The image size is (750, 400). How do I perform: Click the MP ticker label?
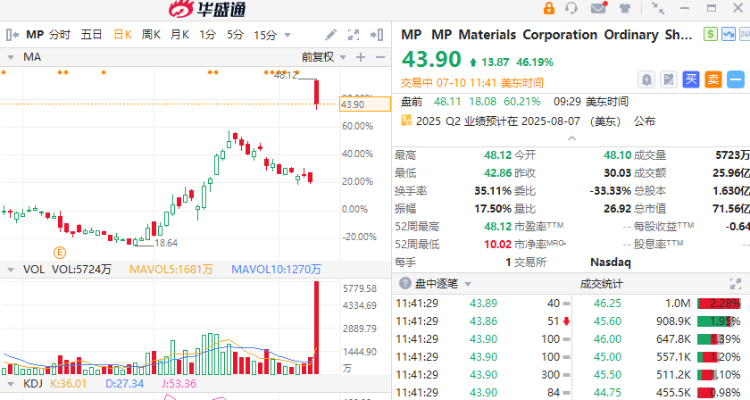(35, 35)
